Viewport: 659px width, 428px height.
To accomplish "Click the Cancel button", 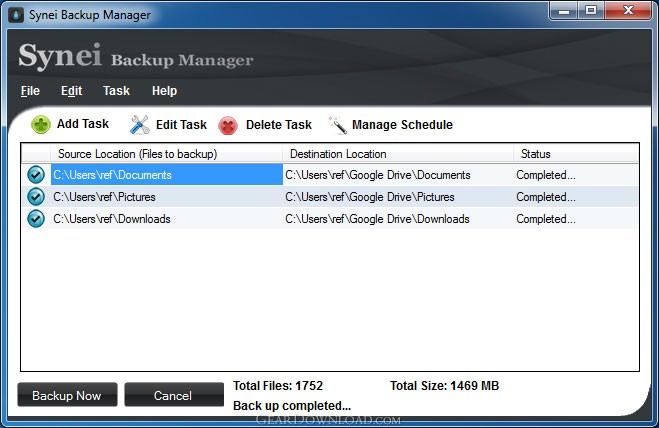I will point(174,395).
